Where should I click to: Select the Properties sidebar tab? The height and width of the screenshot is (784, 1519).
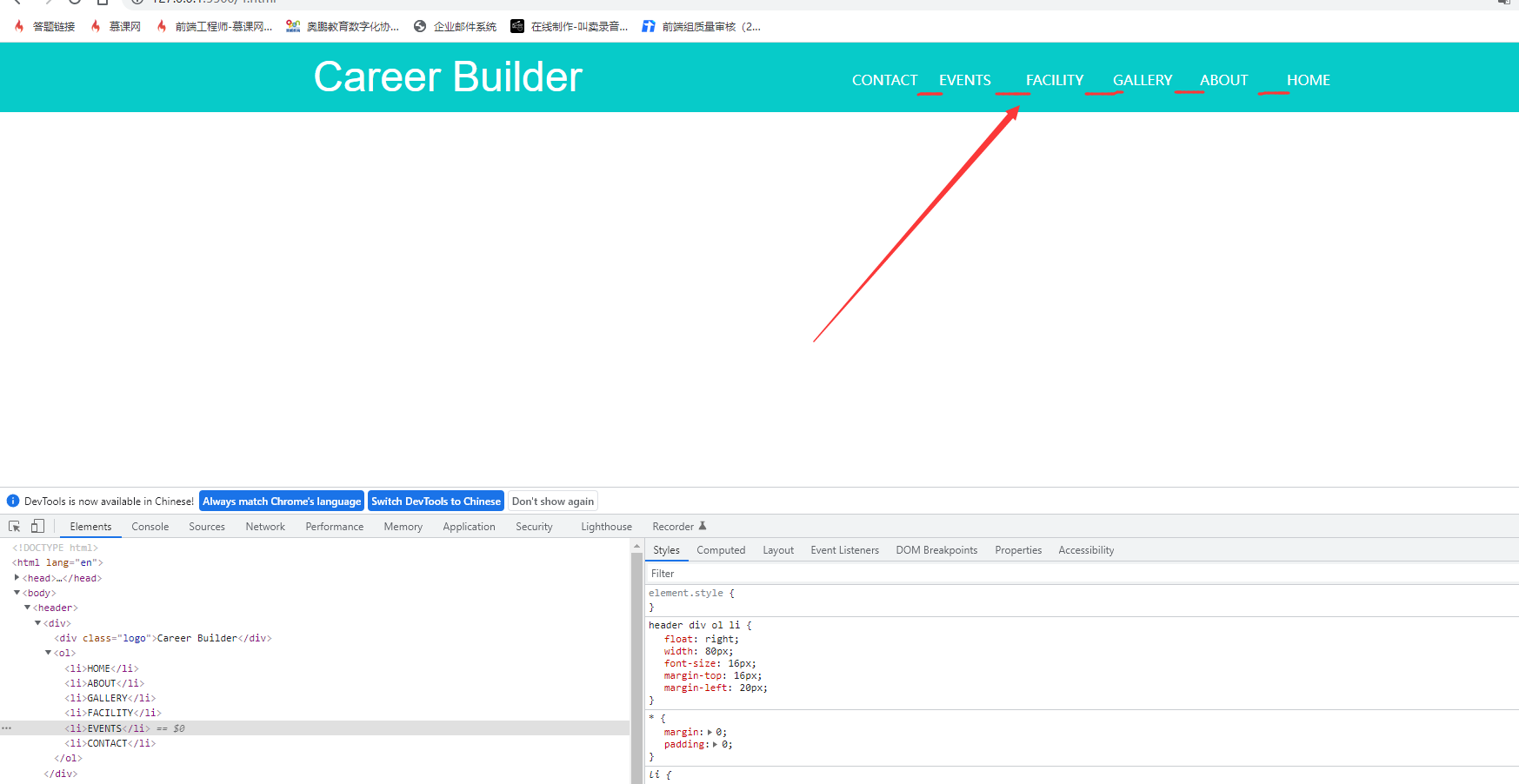coord(1018,550)
